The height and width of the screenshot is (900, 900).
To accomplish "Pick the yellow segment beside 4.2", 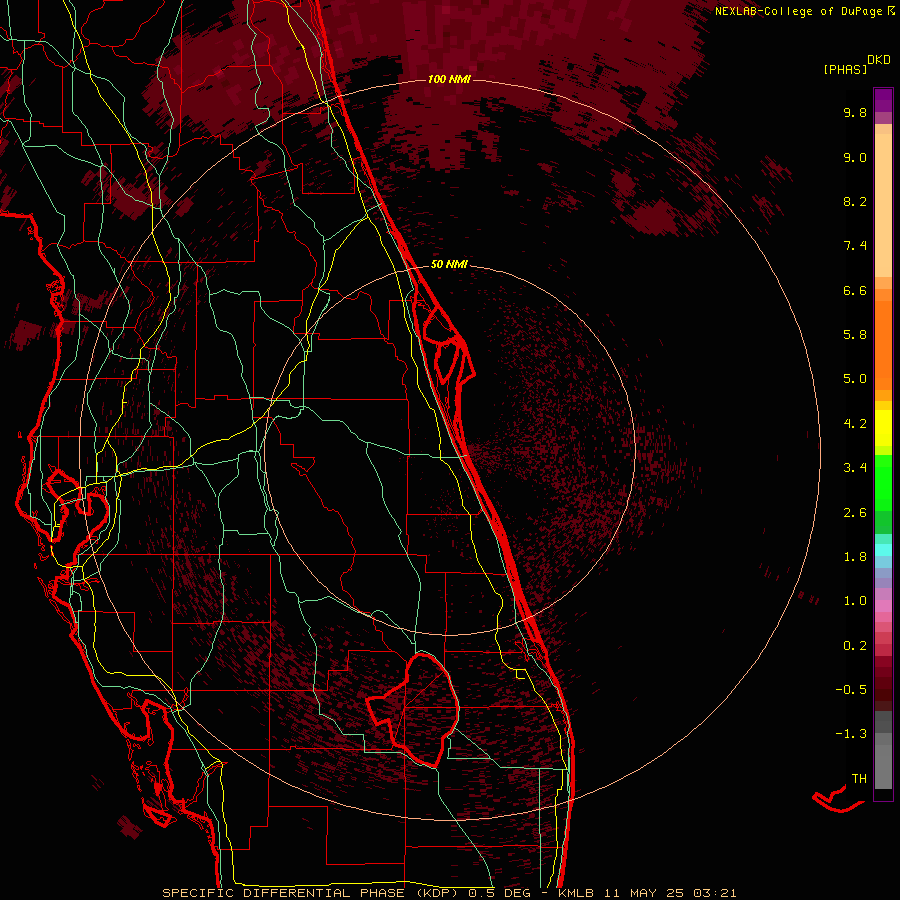I will 883,428.
